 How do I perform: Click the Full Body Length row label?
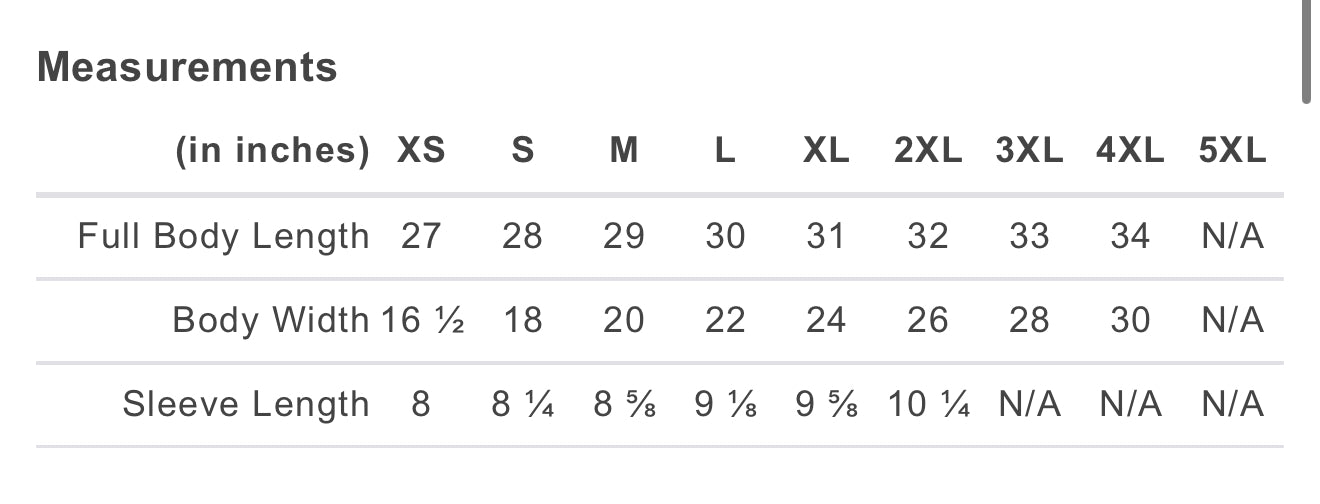224,237
